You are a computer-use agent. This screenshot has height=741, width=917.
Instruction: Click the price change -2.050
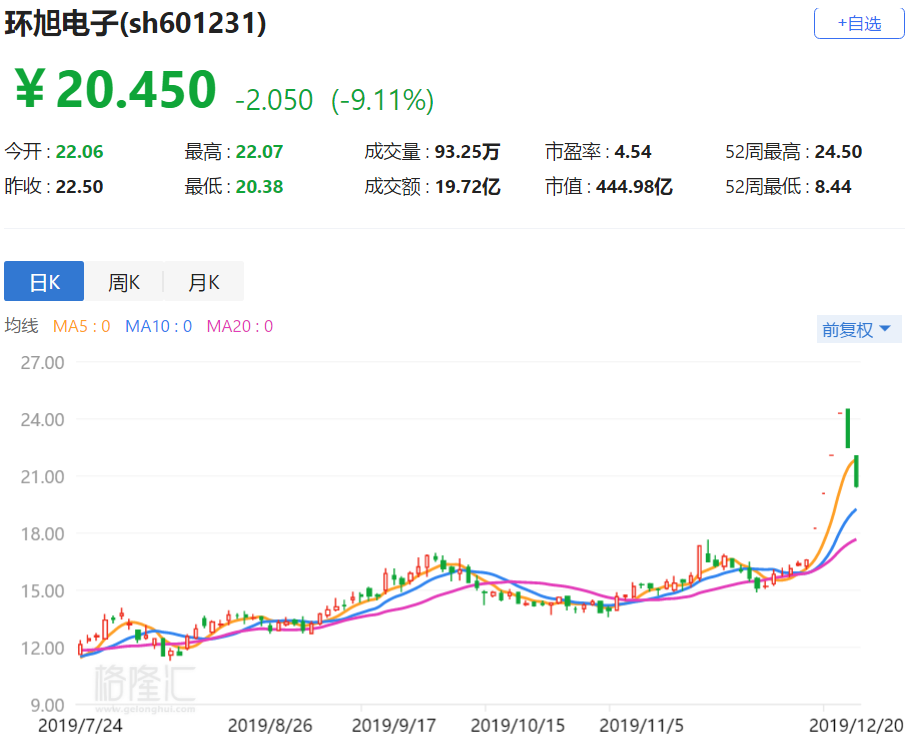click(x=274, y=99)
